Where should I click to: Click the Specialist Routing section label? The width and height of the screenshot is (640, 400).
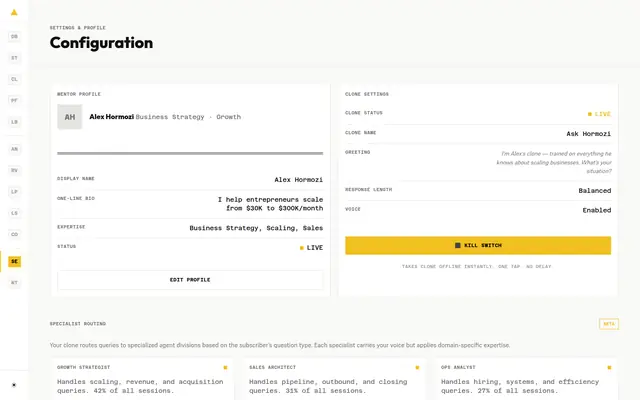click(78, 324)
